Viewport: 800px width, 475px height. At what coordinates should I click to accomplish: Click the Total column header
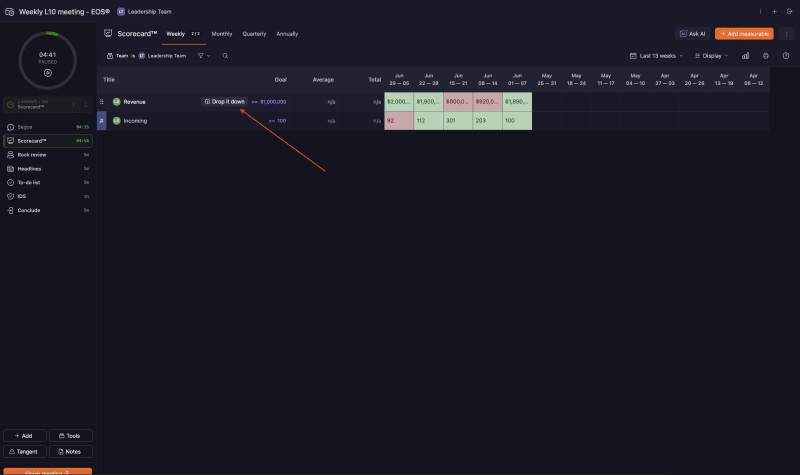(x=374, y=80)
